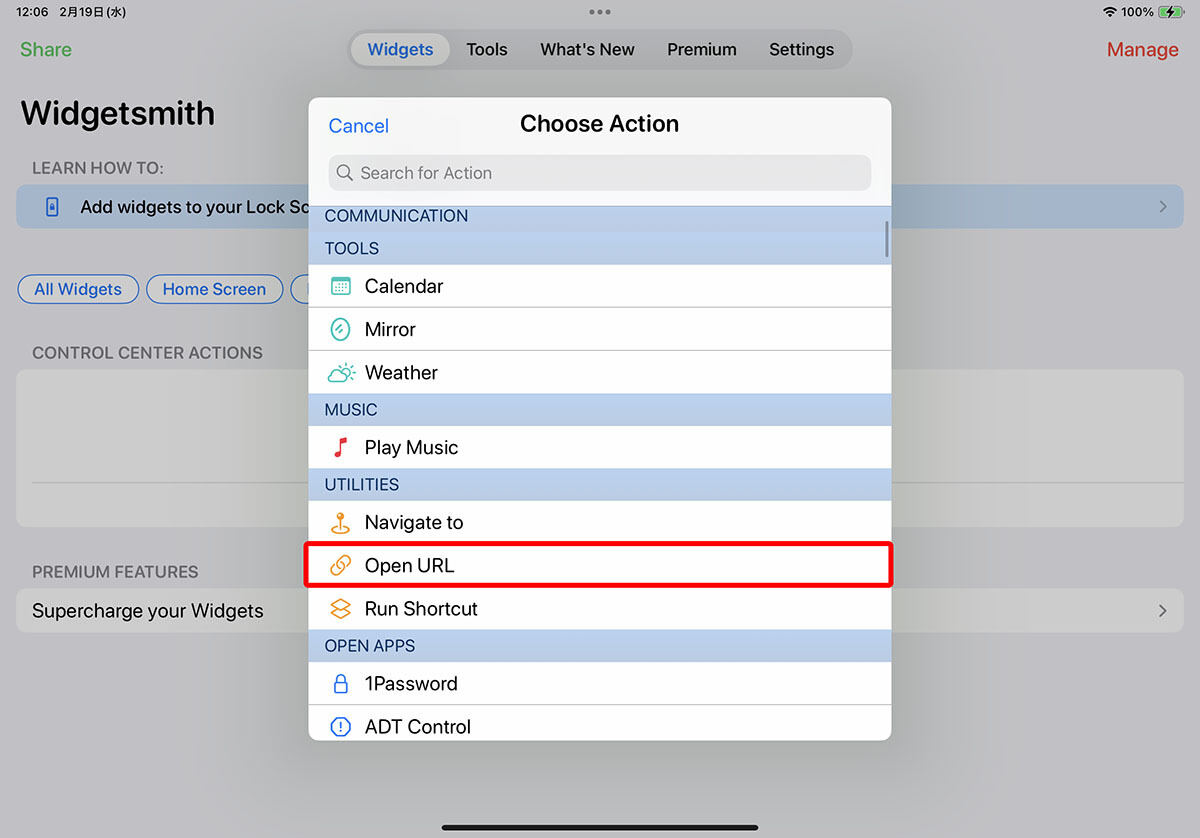Viewport: 1200px width, 838px height.
Task: Open the Lock Screen guide chevron
Action: tap(1162, 207)
